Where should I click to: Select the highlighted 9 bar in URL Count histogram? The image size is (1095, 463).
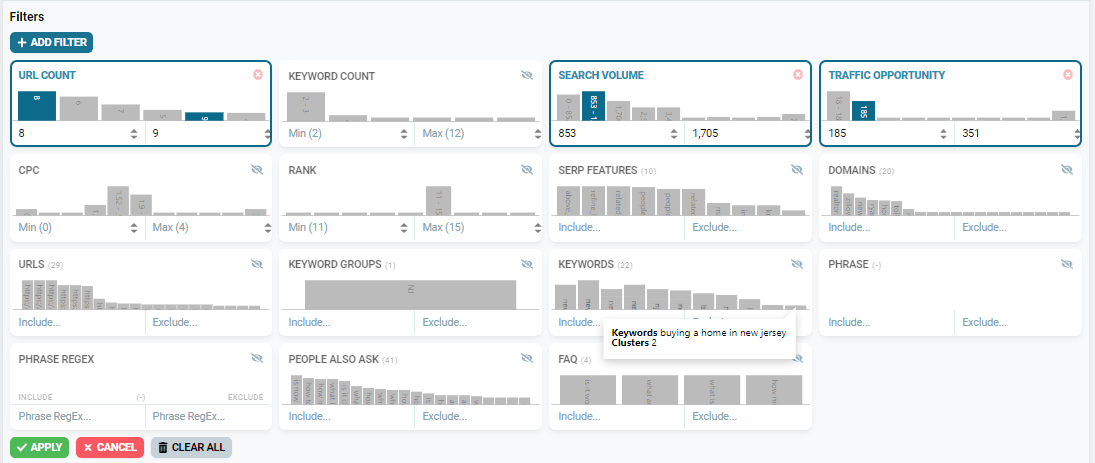click(204, 117)
